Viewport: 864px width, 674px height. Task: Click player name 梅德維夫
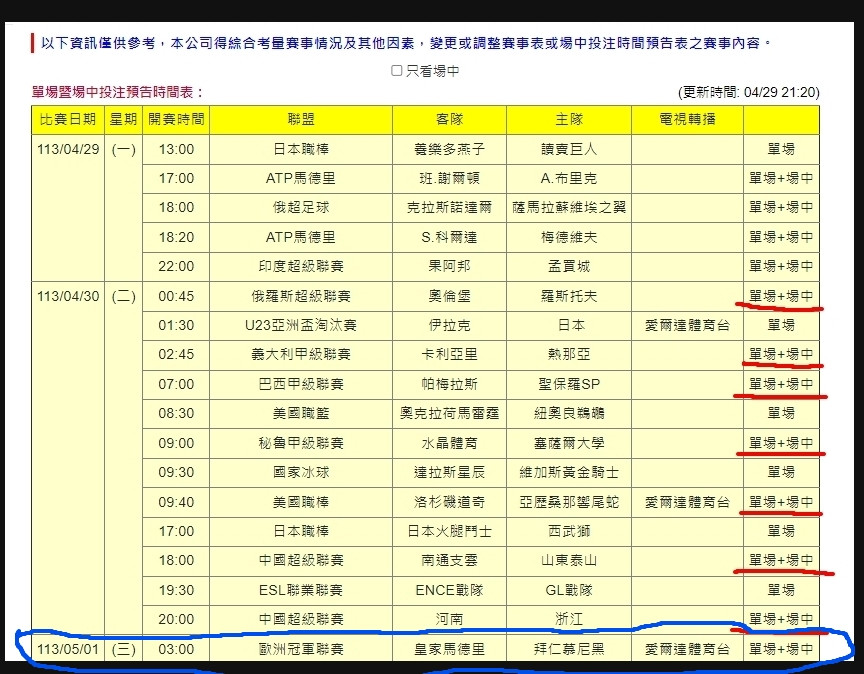[569, 238]
